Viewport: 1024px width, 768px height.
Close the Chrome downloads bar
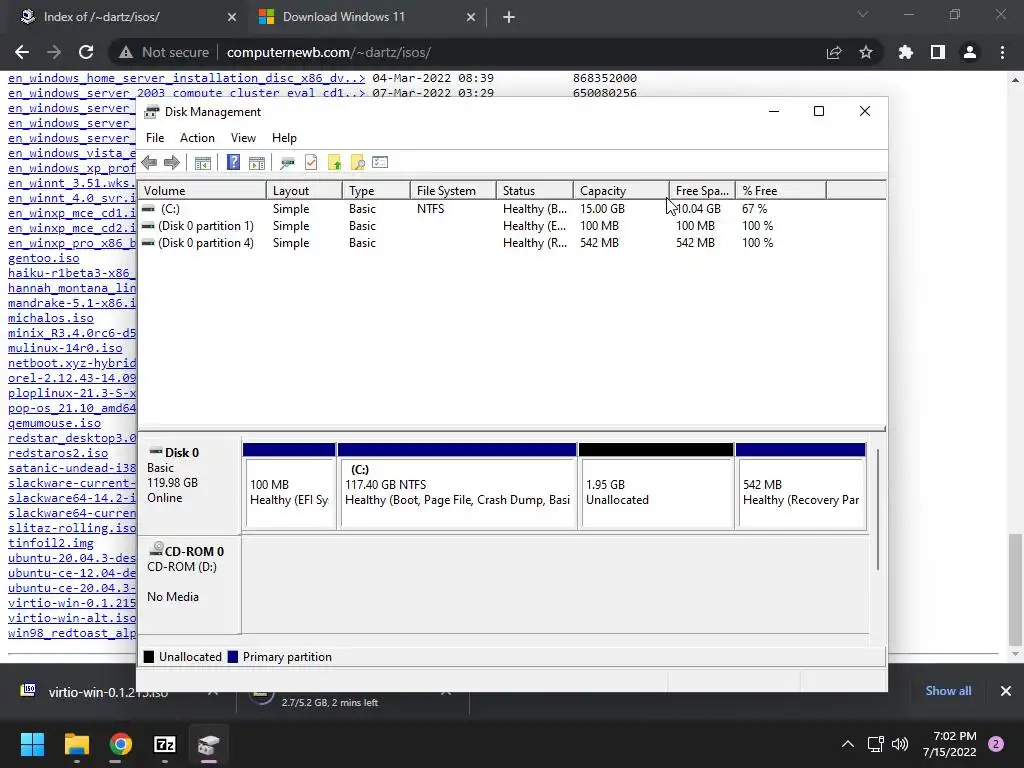(x=1006, y=691)
